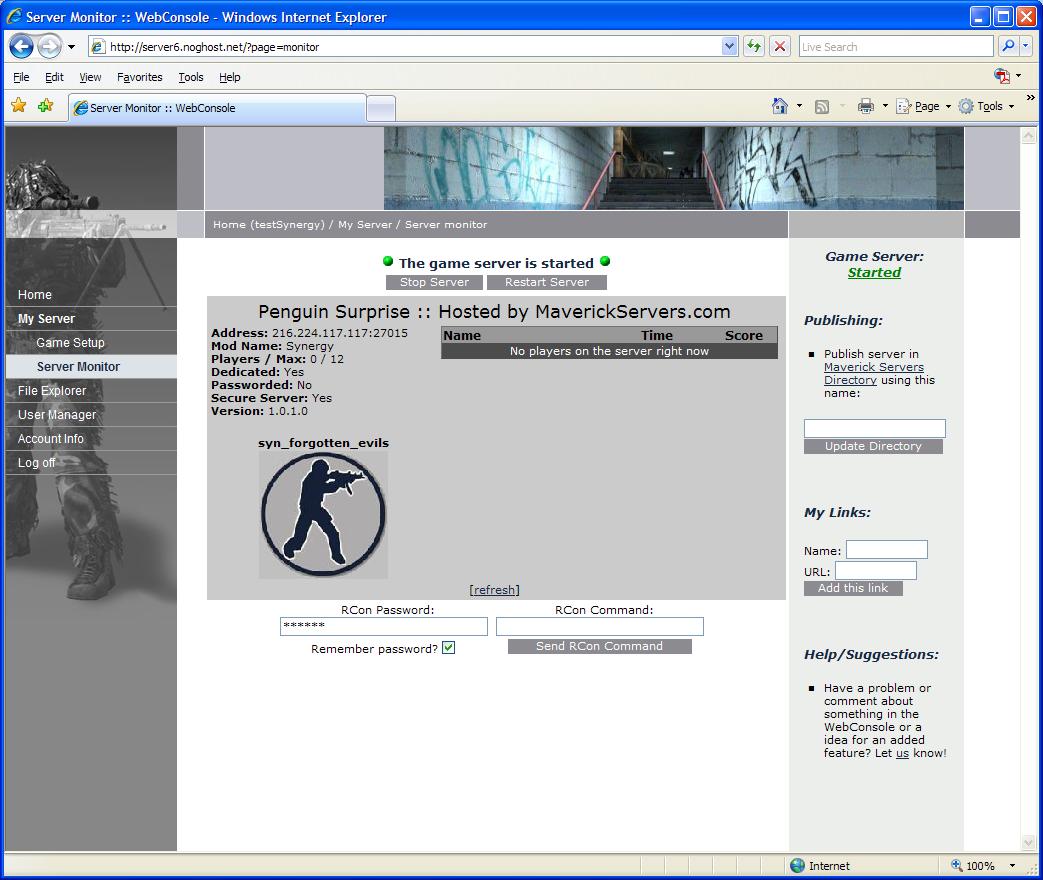Screen dimensions: 1043x880
Task: Open the Favorites menu
Action: point(140,77)
